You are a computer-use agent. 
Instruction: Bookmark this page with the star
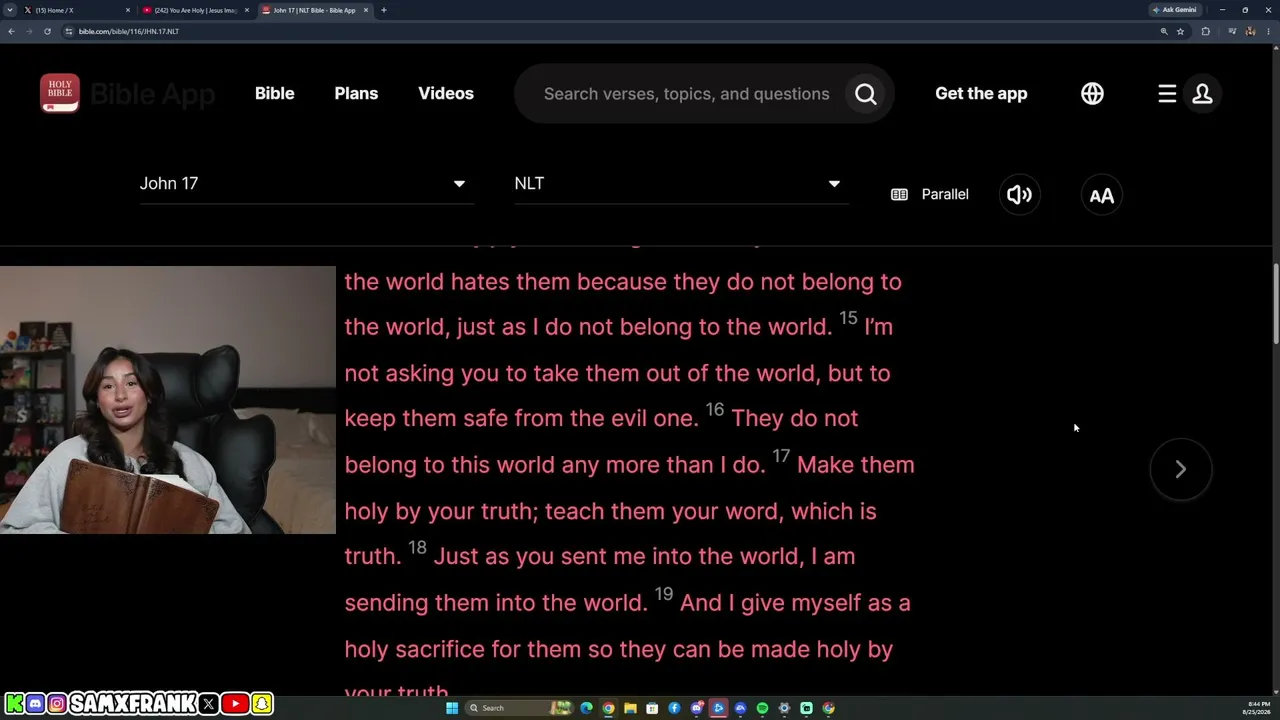click(1180, 31)
